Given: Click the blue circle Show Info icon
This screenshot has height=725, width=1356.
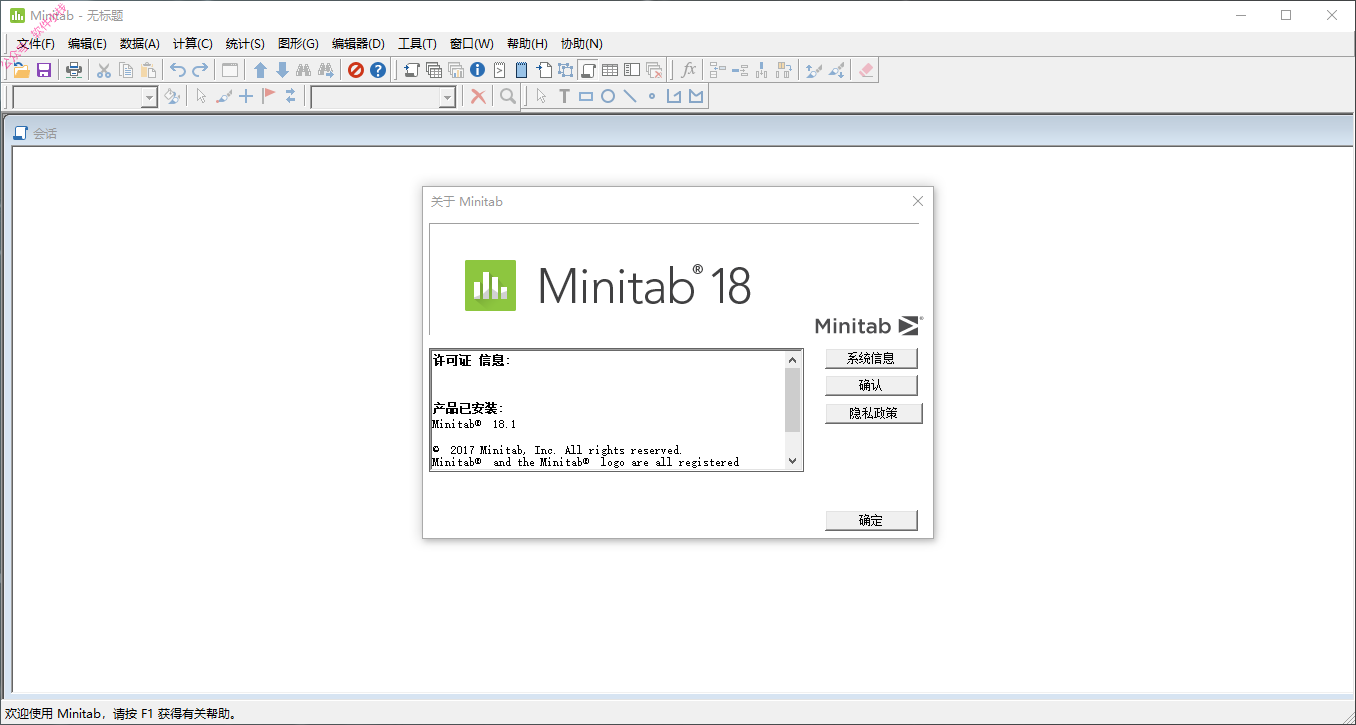Looking at the screenshot, I should tap(478, 70).
